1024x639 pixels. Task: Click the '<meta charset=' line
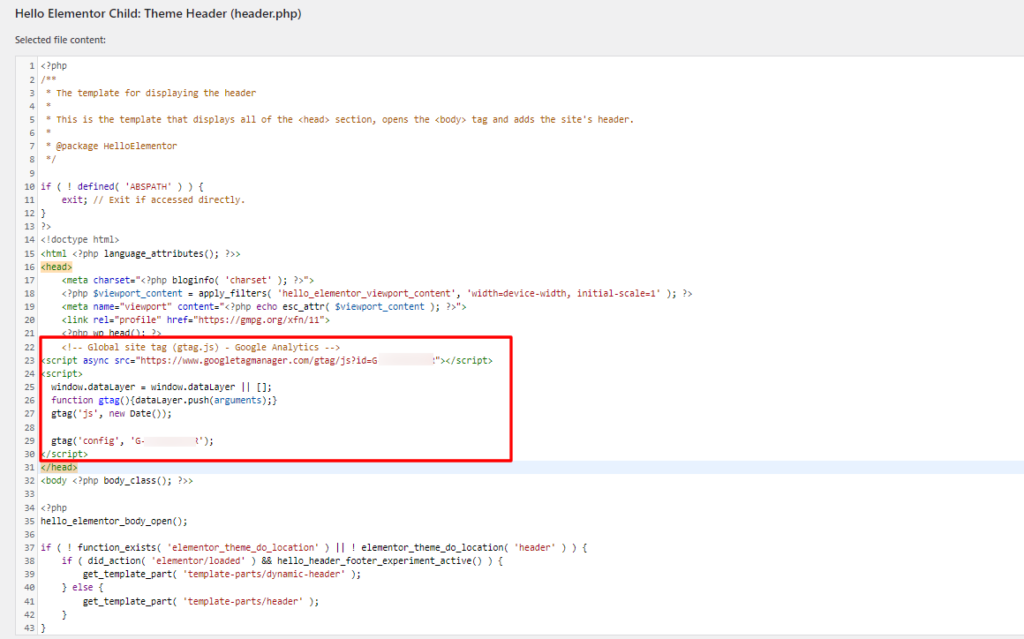click(x=188, y=280)
